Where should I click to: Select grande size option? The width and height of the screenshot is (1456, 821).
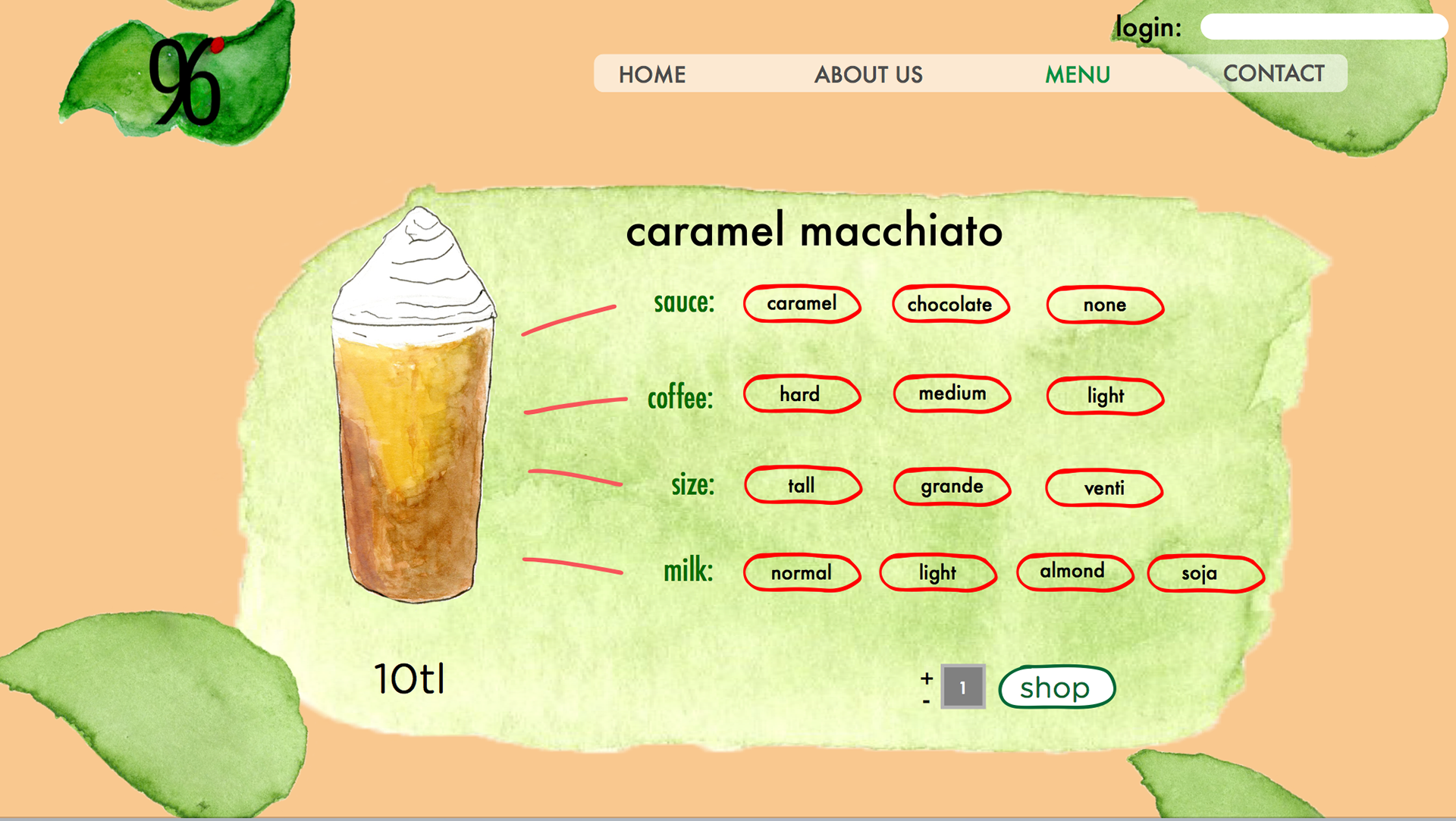pyautogui.click(x=952, y=487)
